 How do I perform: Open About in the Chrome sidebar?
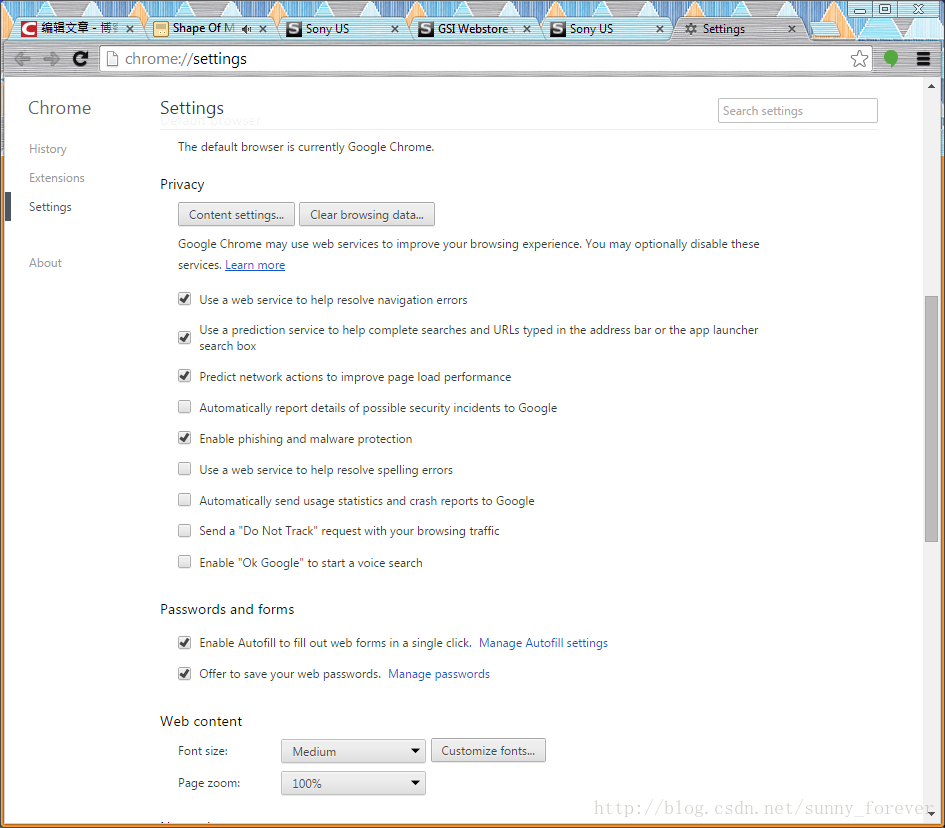point(45,263)
